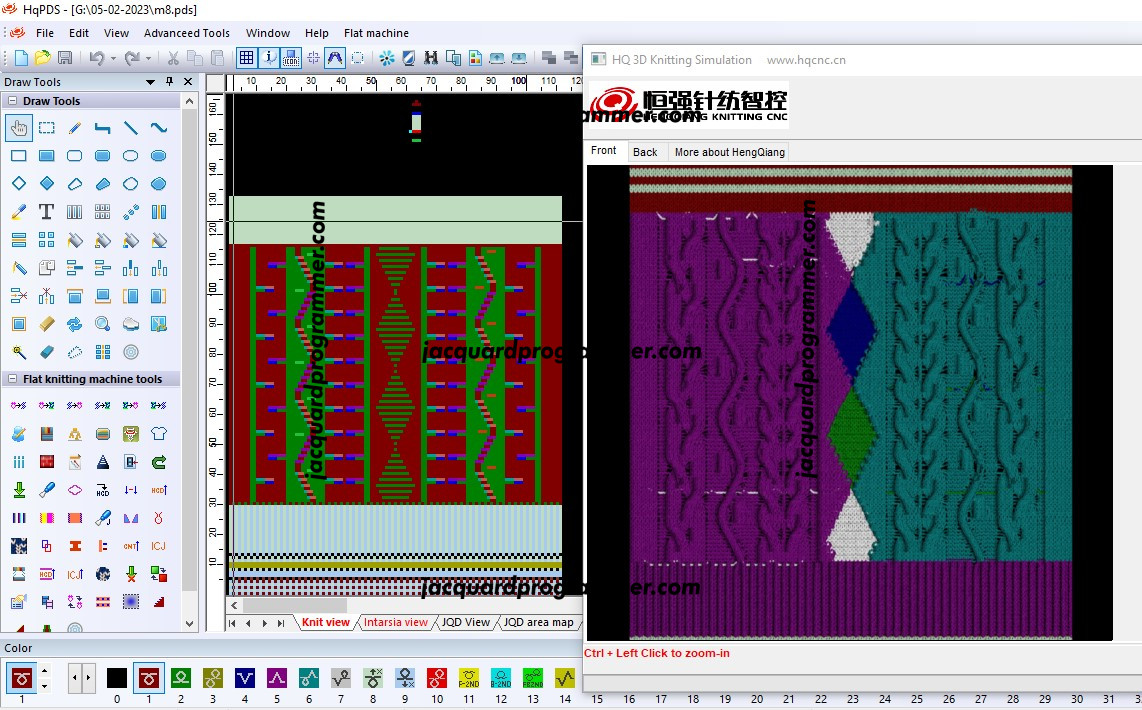Click the green down-arrow knitting machine tool
Viewport: 1142px width, 710px height.
point(19,490)
